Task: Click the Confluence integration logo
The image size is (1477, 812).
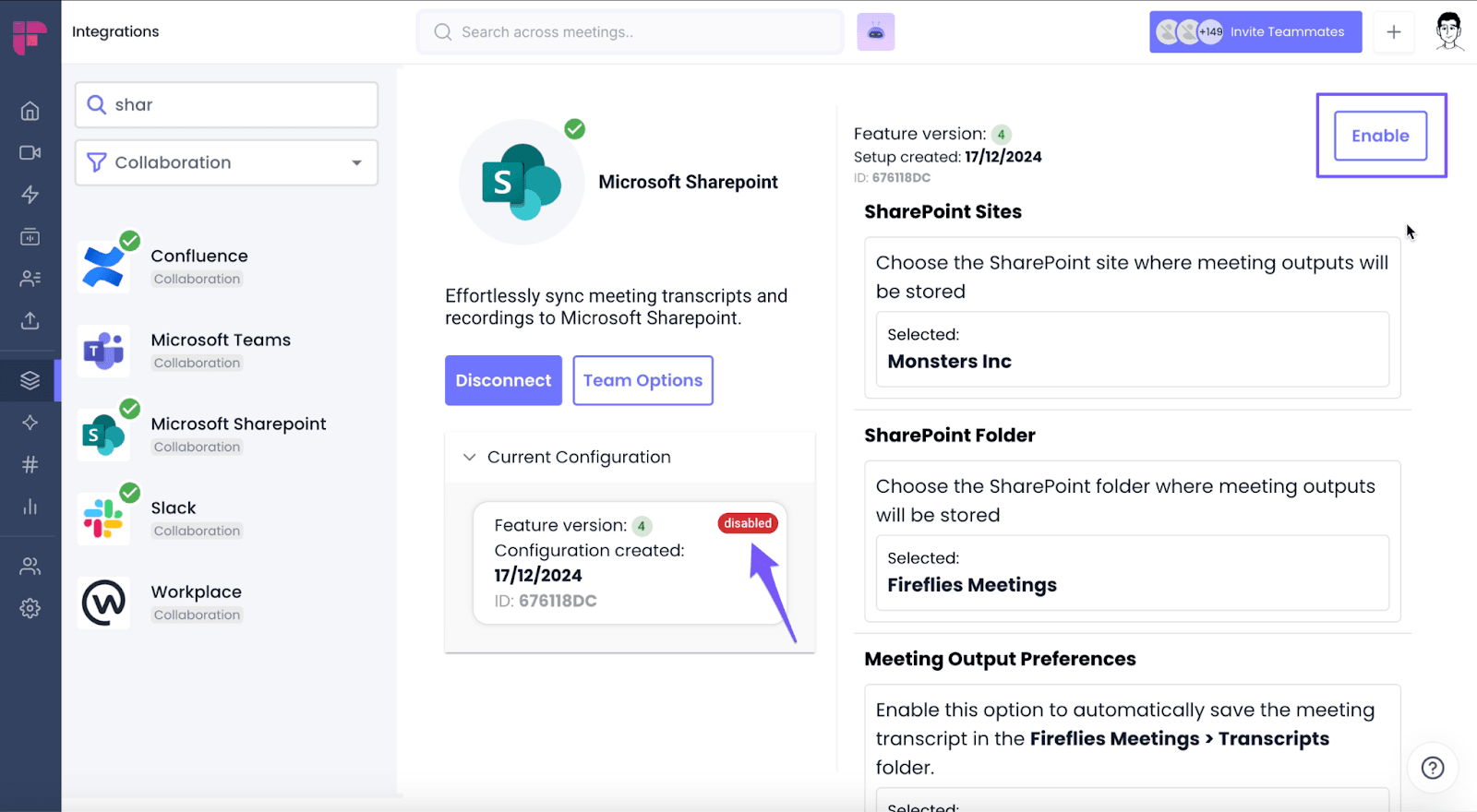Action: 103,267
